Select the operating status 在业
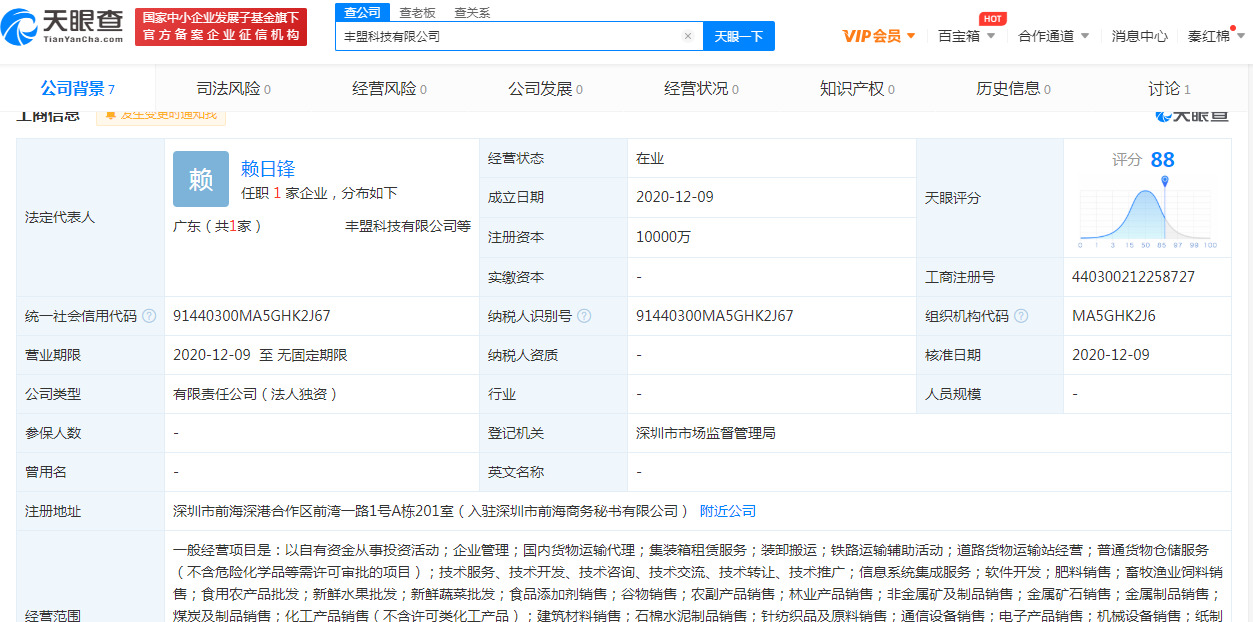 coord(650,158)
